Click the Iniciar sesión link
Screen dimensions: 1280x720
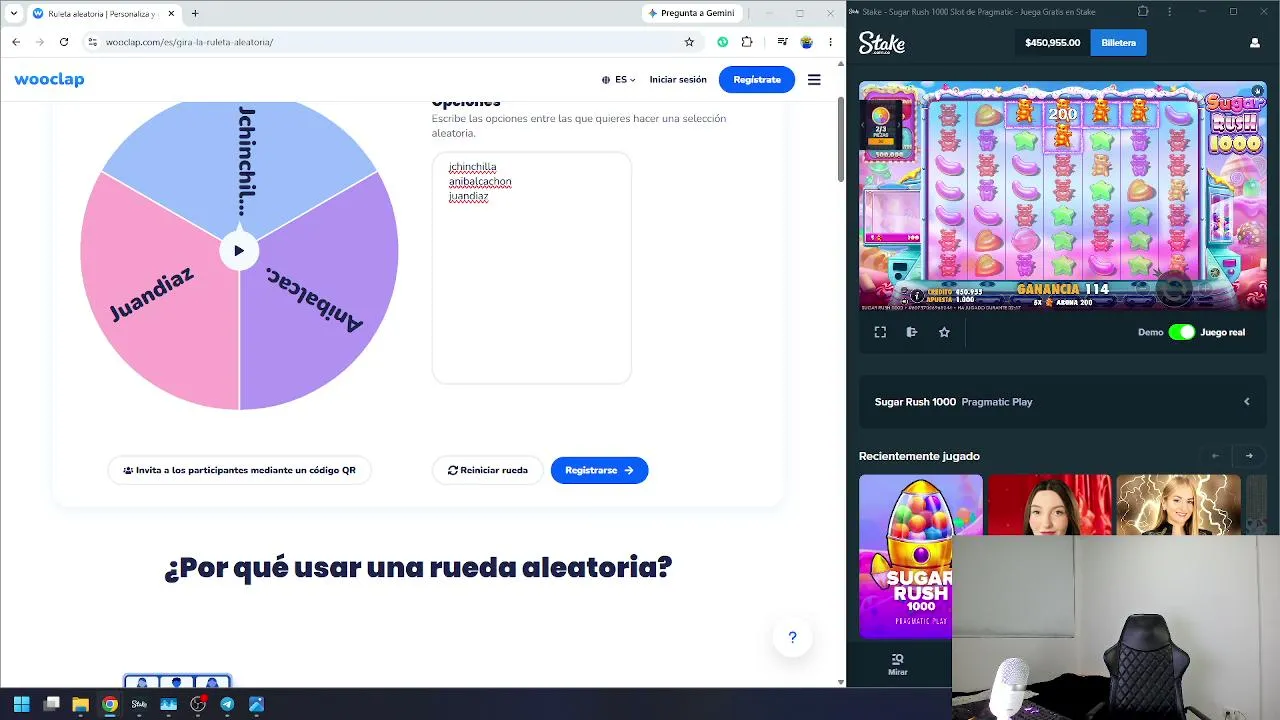678,80
